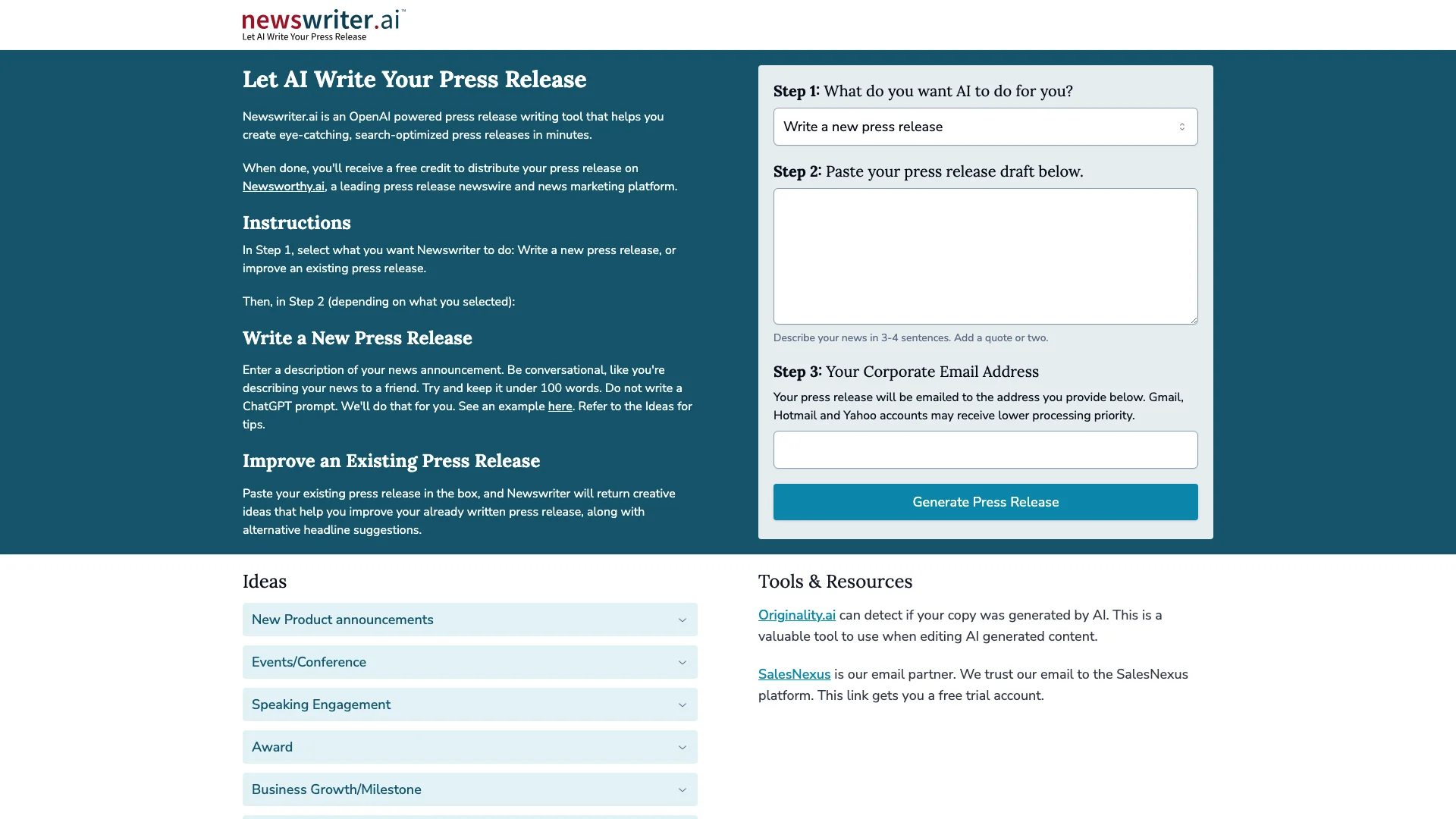Click the Generate Press Release button
Image resolution: width=1456 pixels, height=819 pixels.
click(x=985, y=502)
